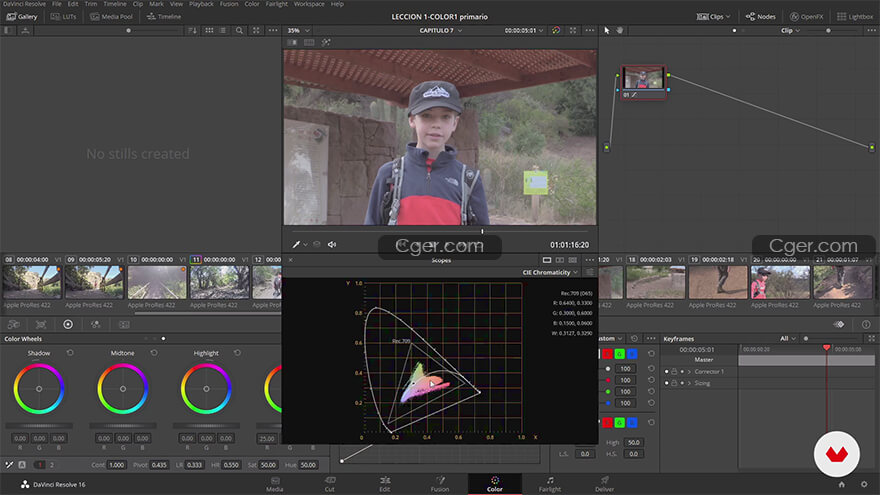Reset the Shadow color wheel
The width and height of the screenshot is (880, 495).
point(70,353)
